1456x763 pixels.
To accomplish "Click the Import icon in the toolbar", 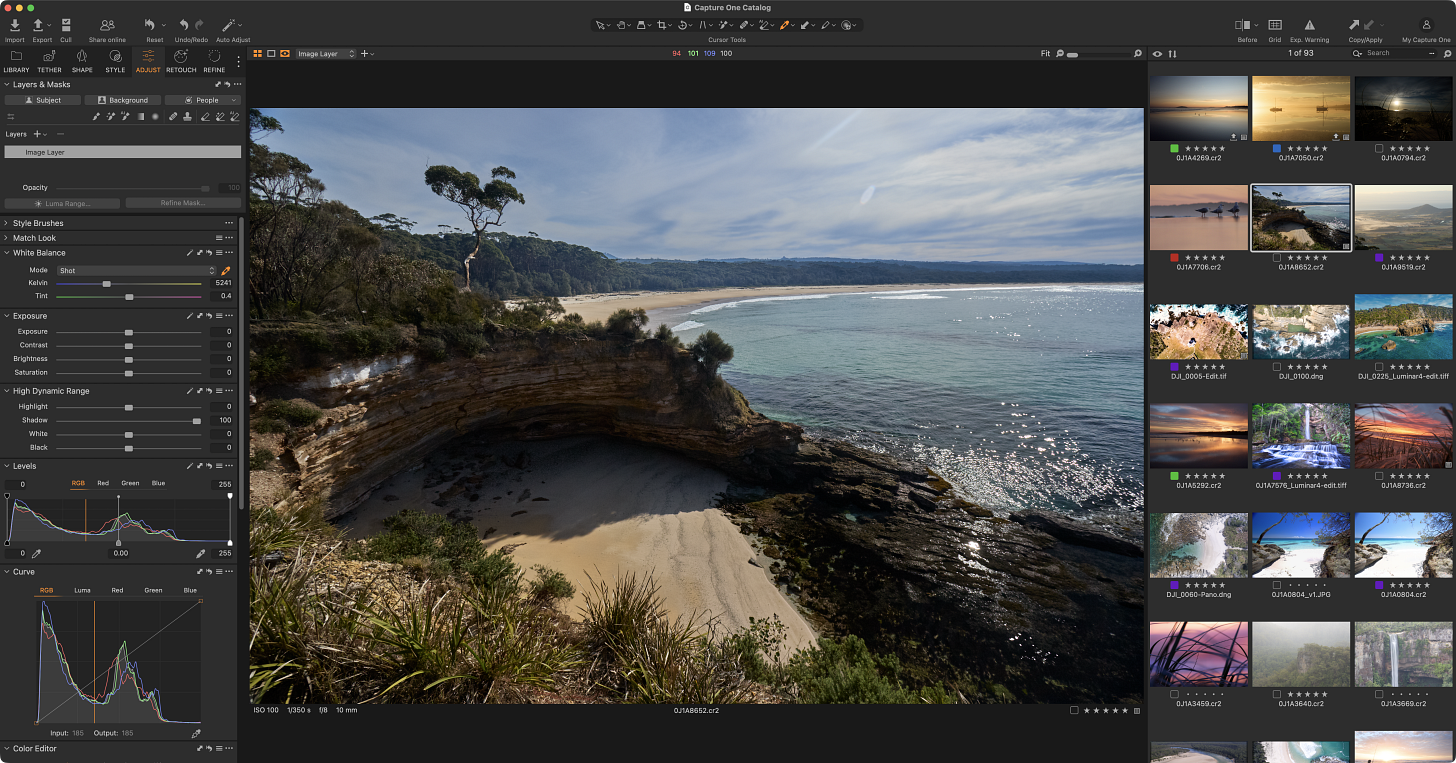I will [x=15, y=25].
